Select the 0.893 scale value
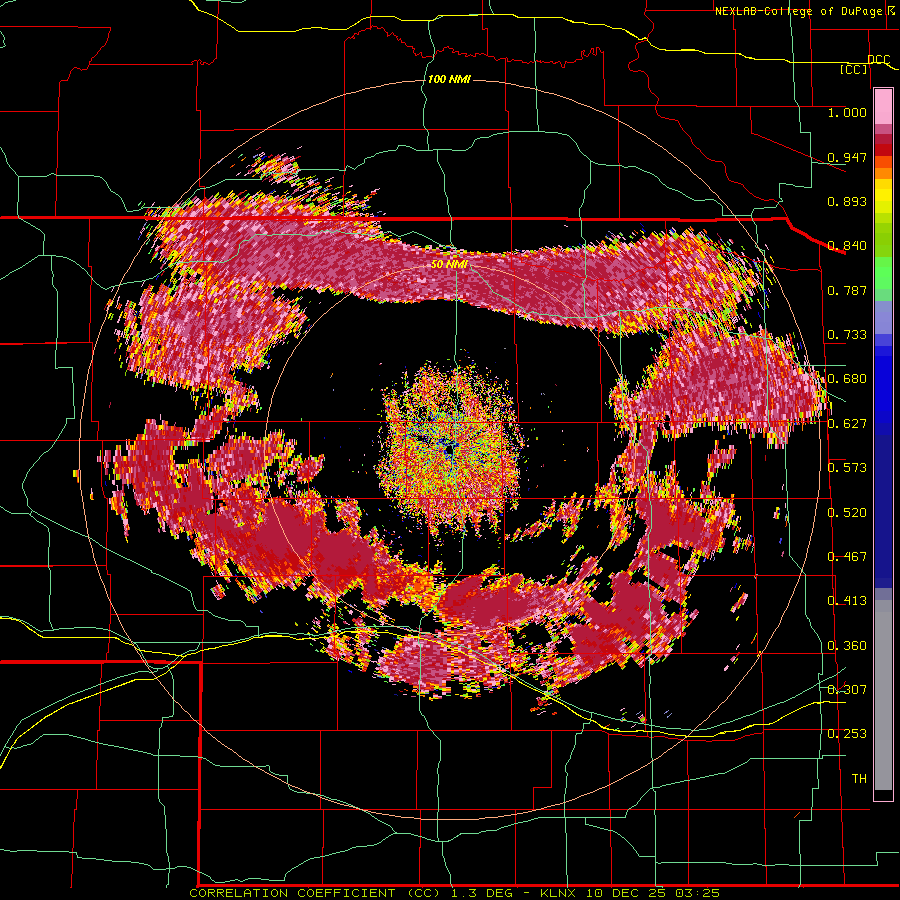 point(847,201)
